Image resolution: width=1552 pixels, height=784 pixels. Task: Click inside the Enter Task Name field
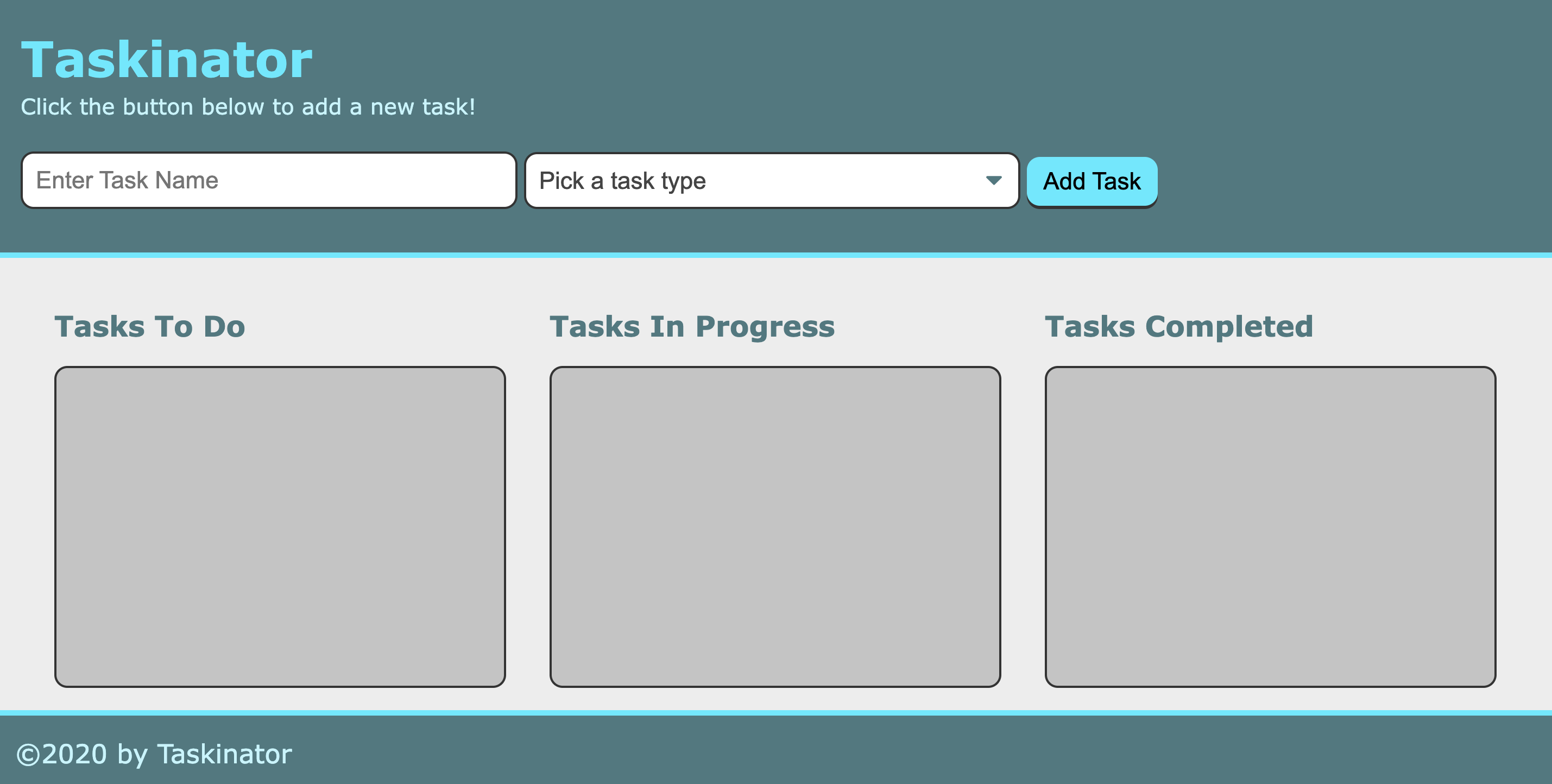pos(269,180)
